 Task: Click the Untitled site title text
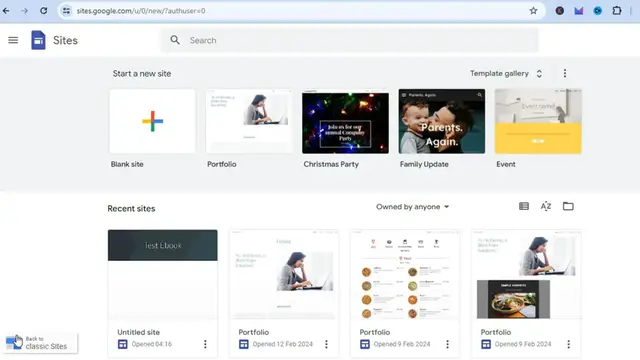(x=139, y=332)
